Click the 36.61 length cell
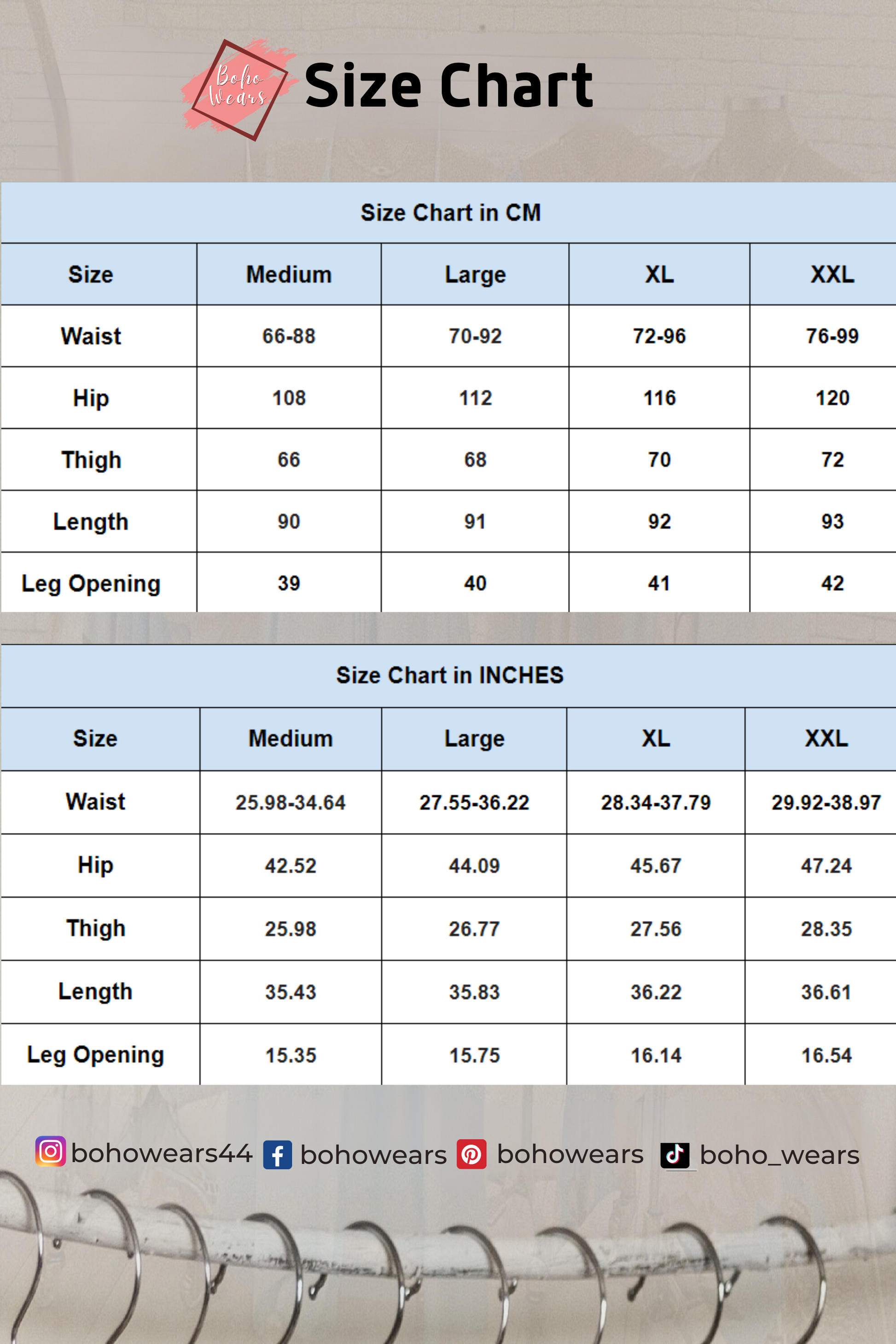This screenshot has height=1344, width=896. 826,992
